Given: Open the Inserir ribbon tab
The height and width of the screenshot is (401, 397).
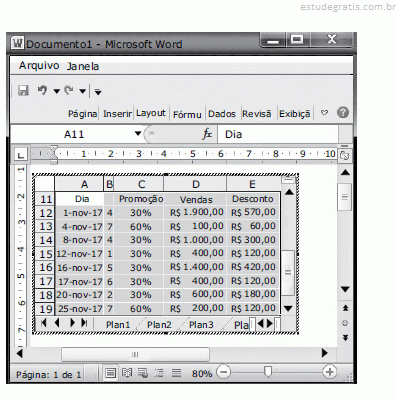Looking at the screenshot, I should coord(117,114).
